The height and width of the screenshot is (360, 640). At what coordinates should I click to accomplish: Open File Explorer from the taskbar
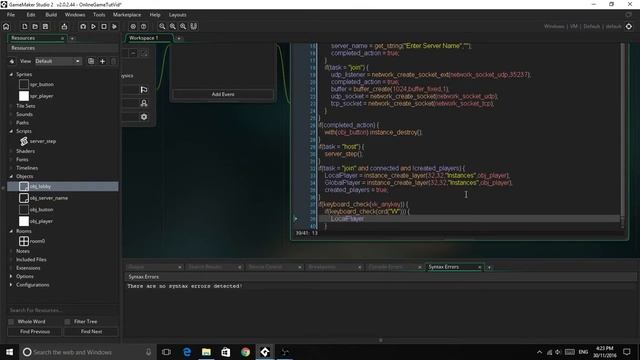(x=206, y=352)
